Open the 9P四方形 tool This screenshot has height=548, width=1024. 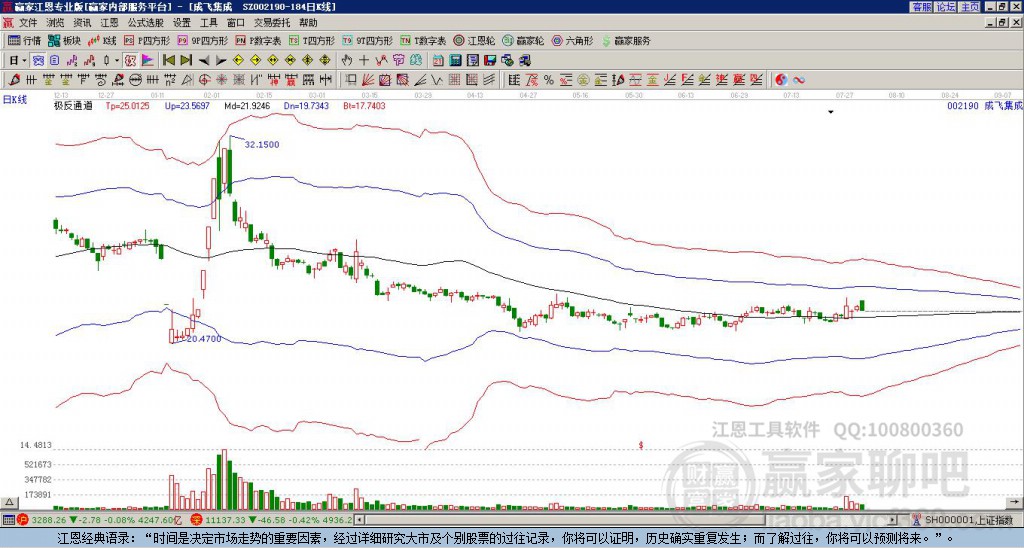click(203, 40)
